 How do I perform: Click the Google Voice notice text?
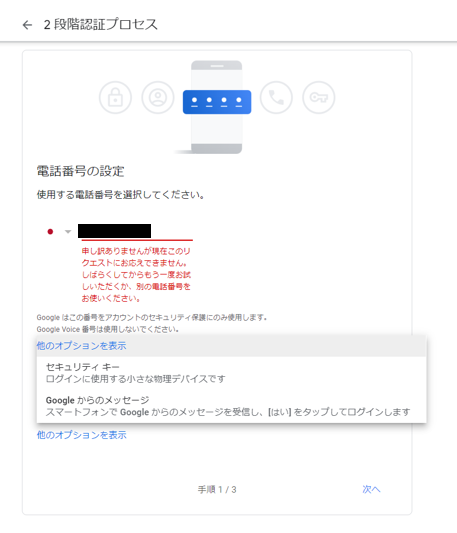(x=108, y=329)
